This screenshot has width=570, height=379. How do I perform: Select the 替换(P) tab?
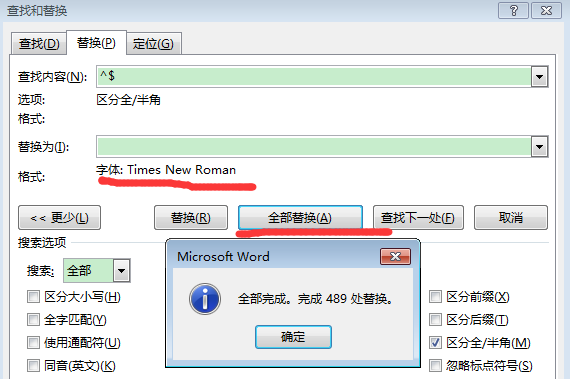pos(96,43)
